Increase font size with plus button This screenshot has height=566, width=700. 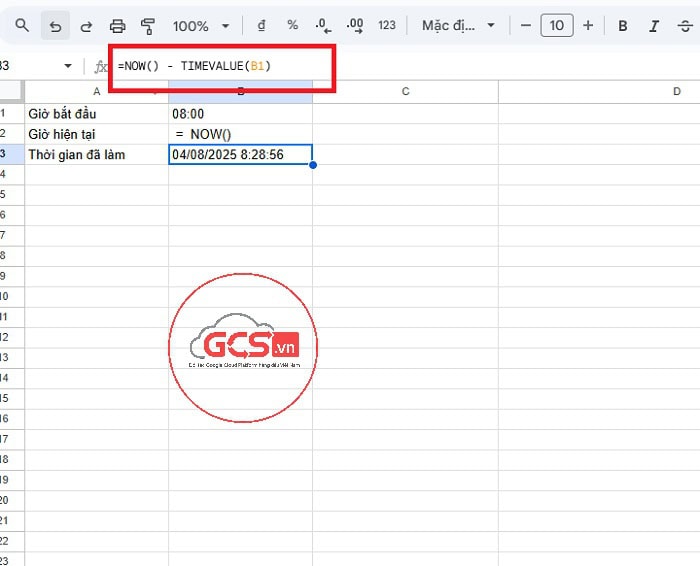(588, 25)
